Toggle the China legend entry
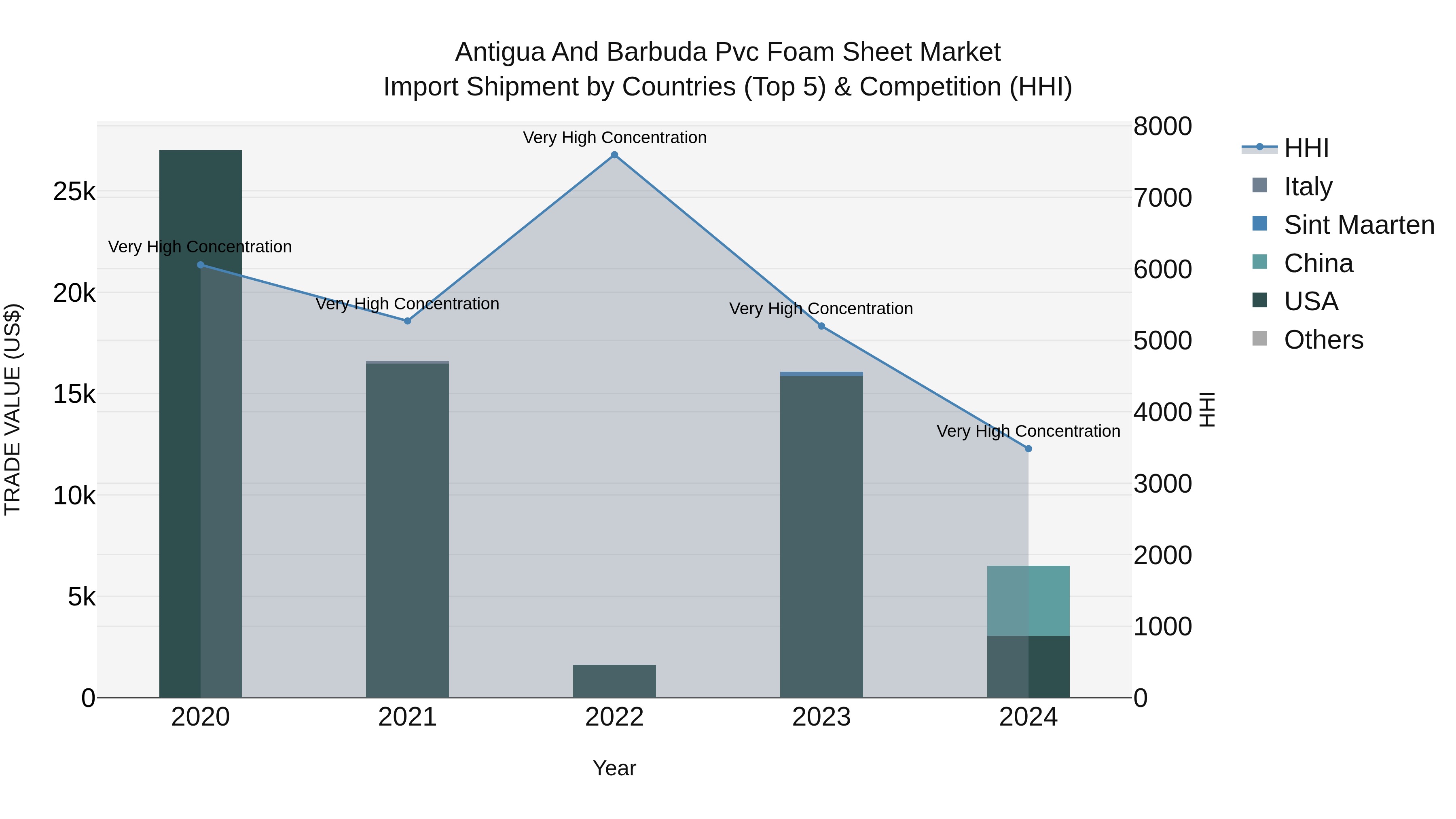The image size is (1456, 819). [x=1303, y=263]
